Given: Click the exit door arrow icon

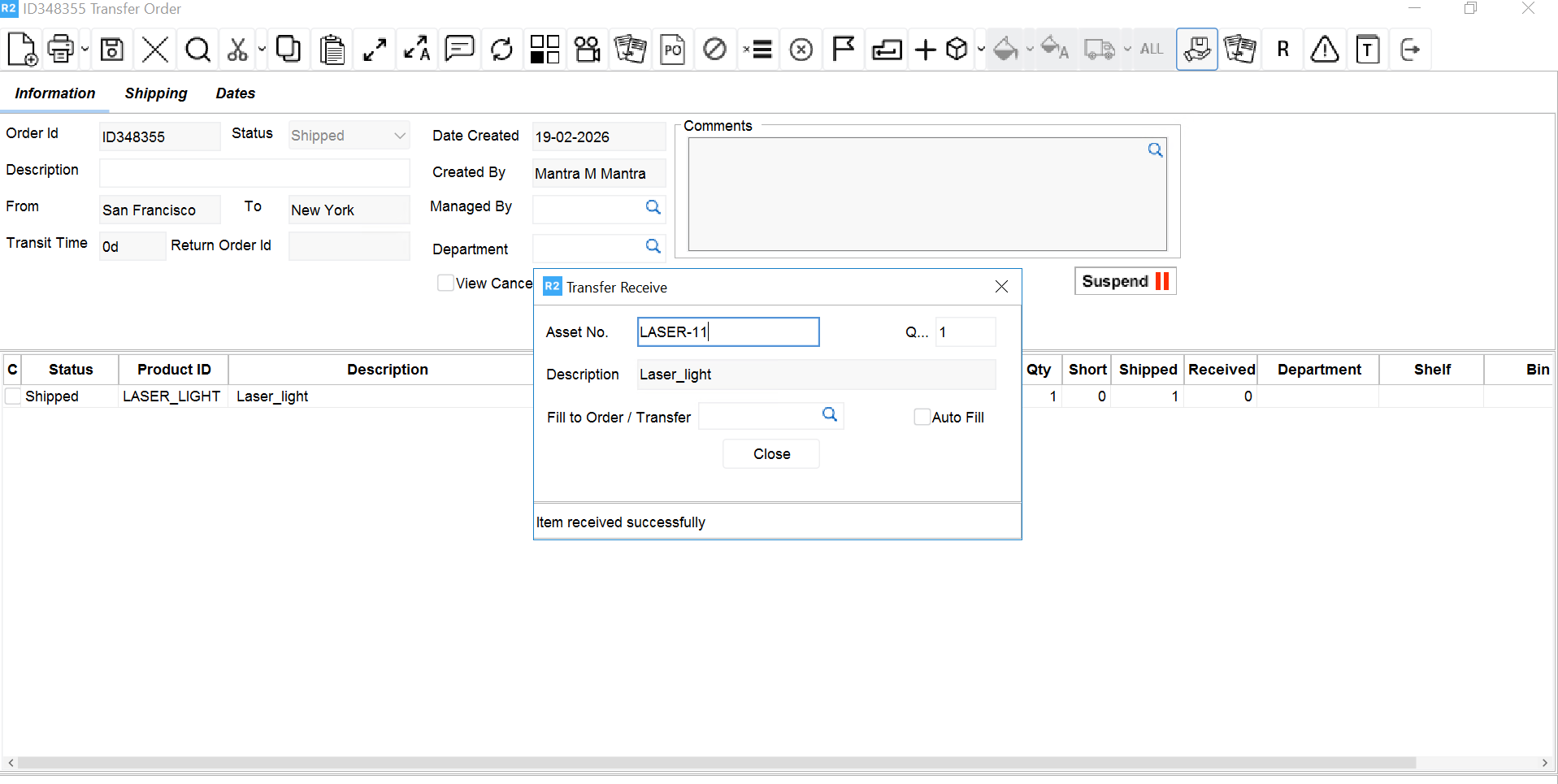Looking at the screenshot, I should pos(1410,50).
